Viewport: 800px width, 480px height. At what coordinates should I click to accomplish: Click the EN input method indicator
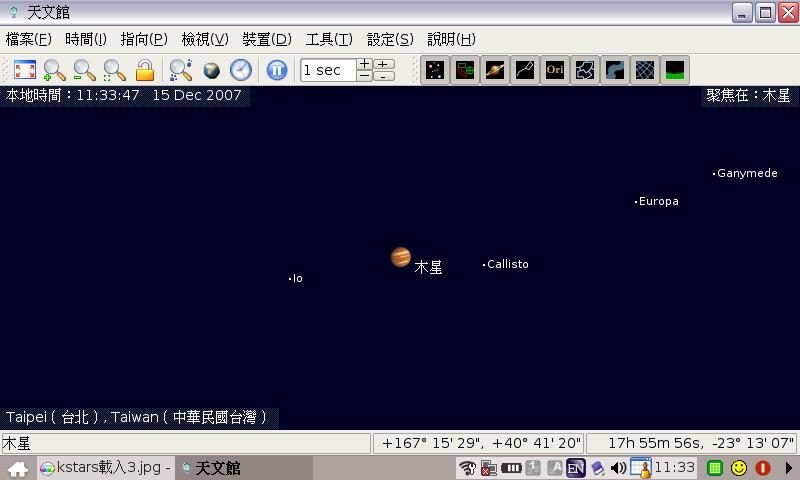[576, 468]
